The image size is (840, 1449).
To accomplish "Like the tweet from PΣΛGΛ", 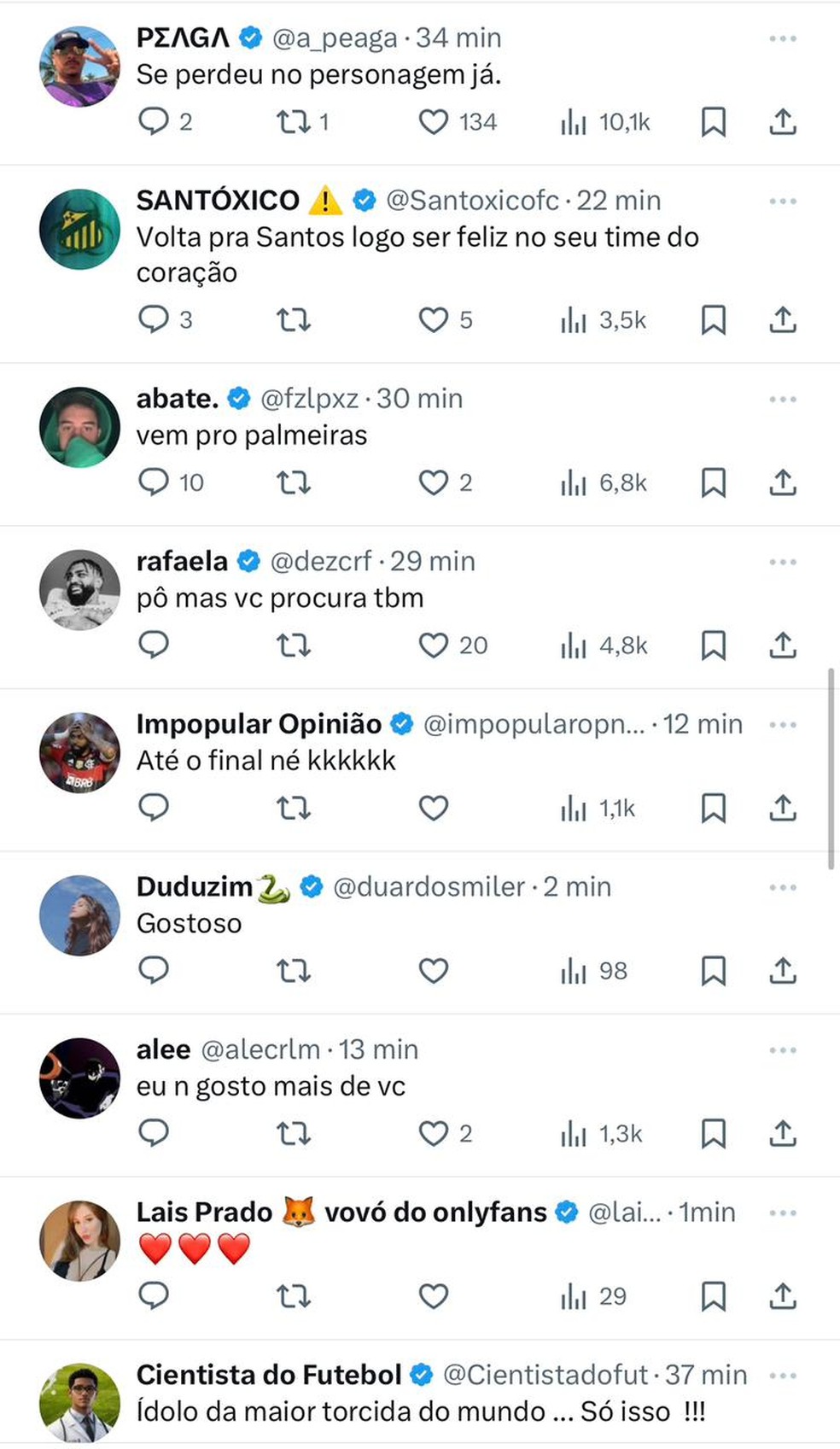I will (434, 121).
